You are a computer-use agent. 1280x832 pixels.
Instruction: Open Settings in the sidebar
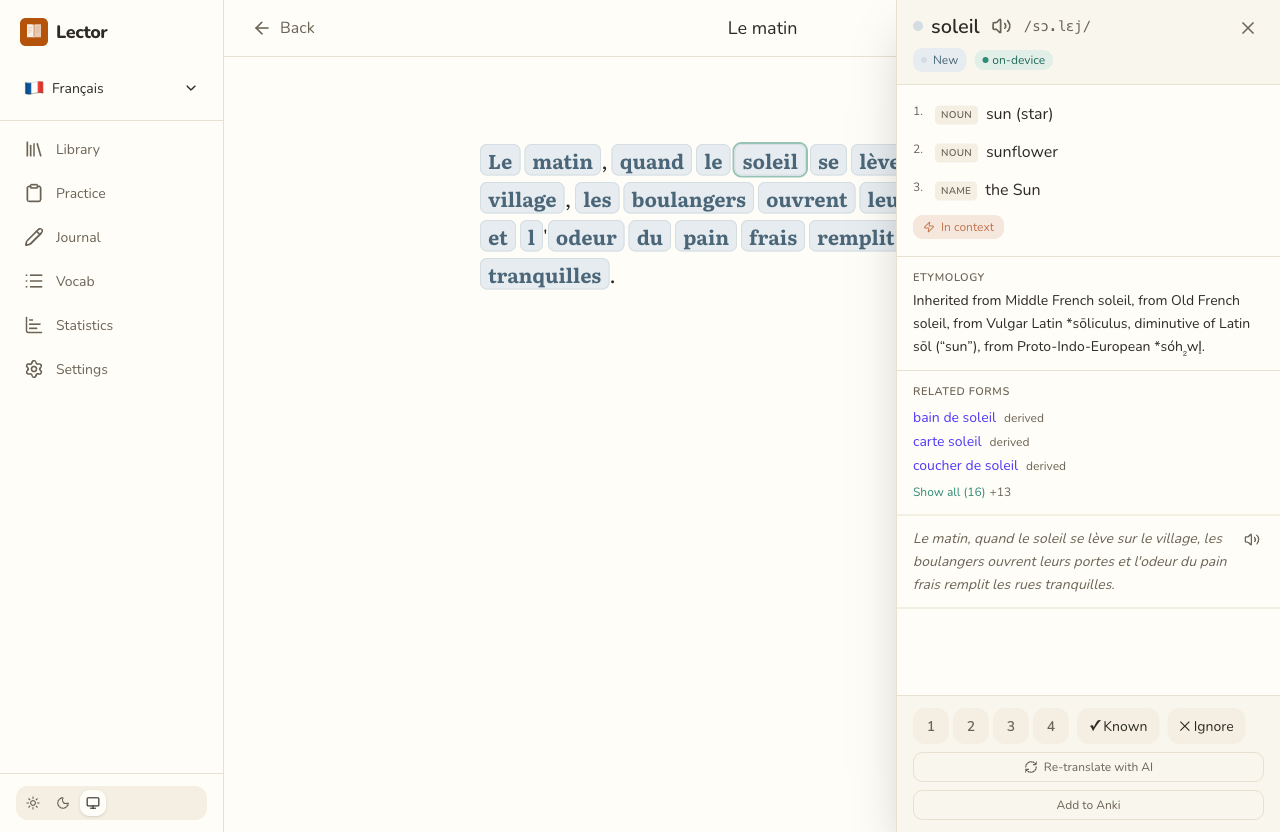point(111,369)
